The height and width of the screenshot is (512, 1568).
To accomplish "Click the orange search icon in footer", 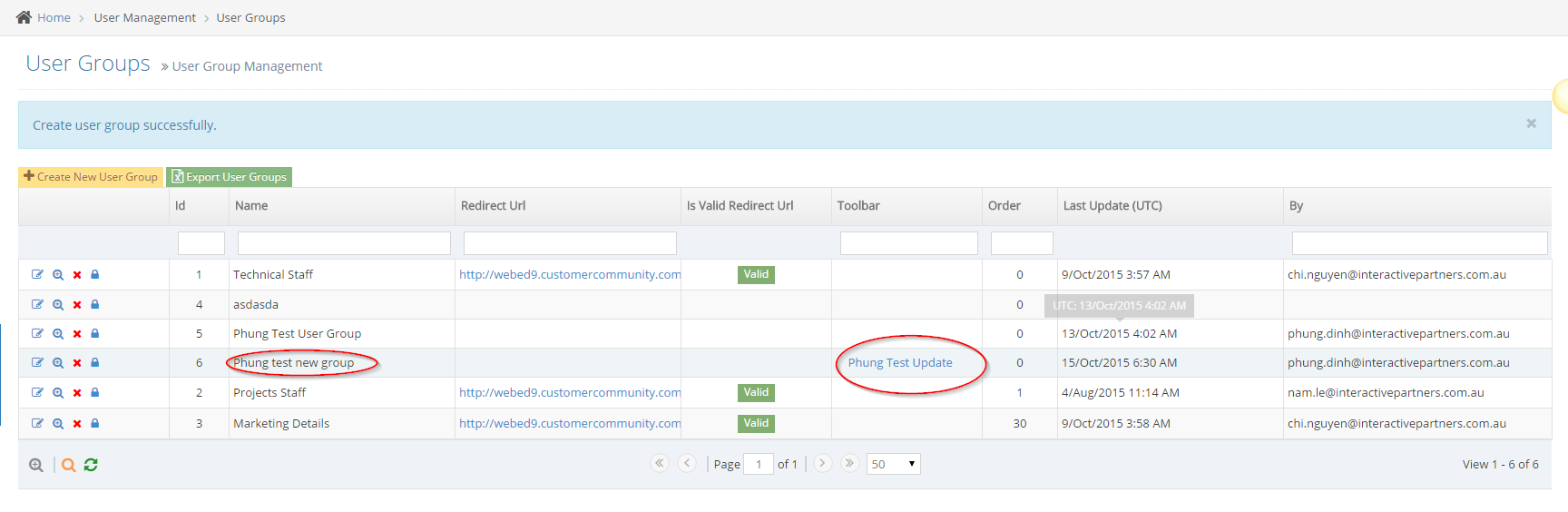I will pyautogui.click(x=68, y=465).
